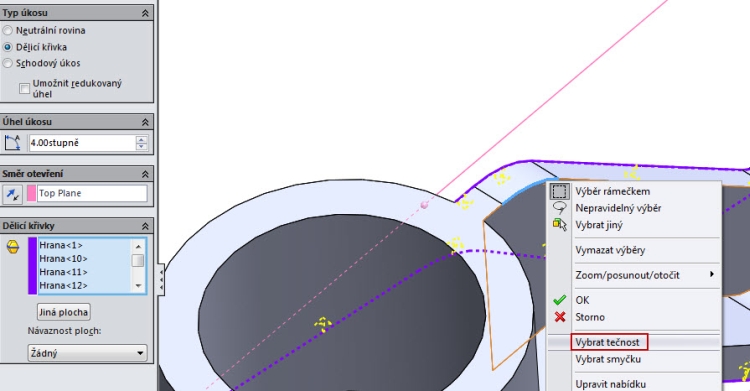Image resolution: width=750 pixels, height=391 pixels.
Task: Choose Upravit nabídku menu entry
Action: tap(610, 384)
